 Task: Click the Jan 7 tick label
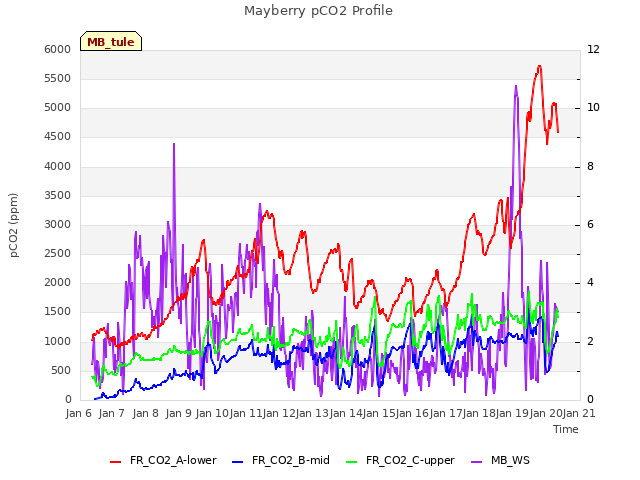tap(111, 413)
